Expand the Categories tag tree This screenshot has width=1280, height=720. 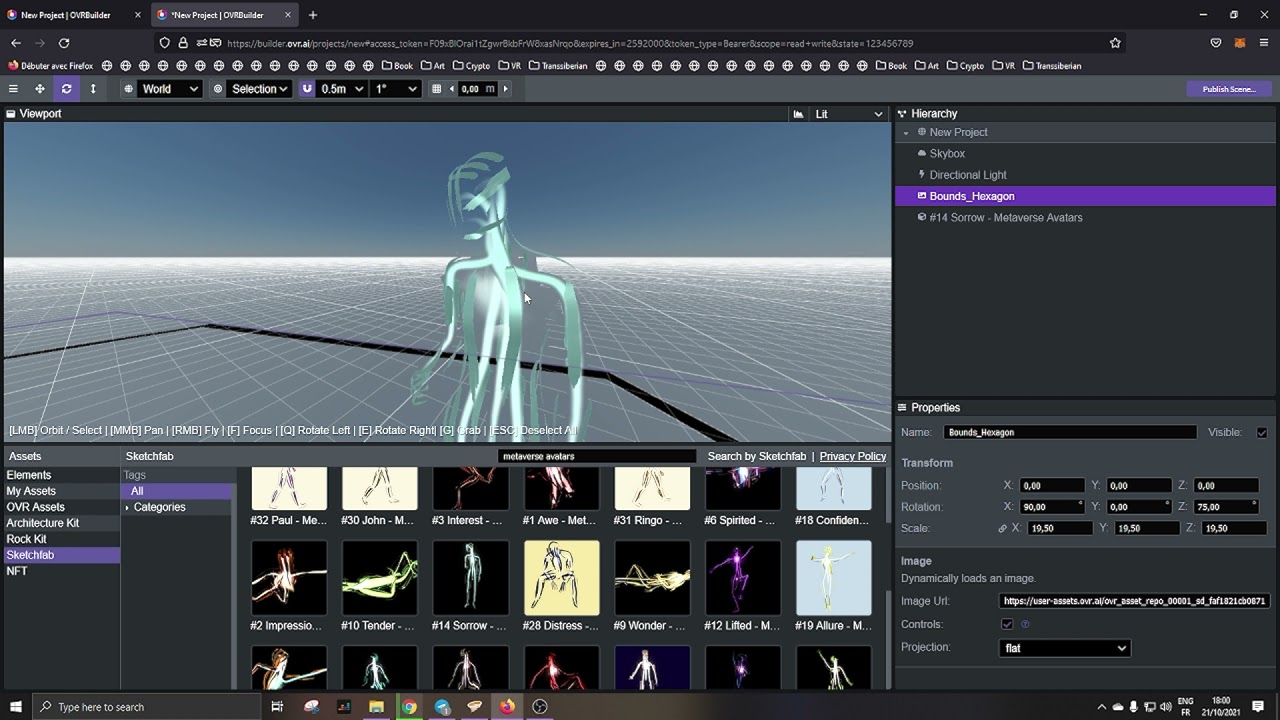tap(127, 508)
